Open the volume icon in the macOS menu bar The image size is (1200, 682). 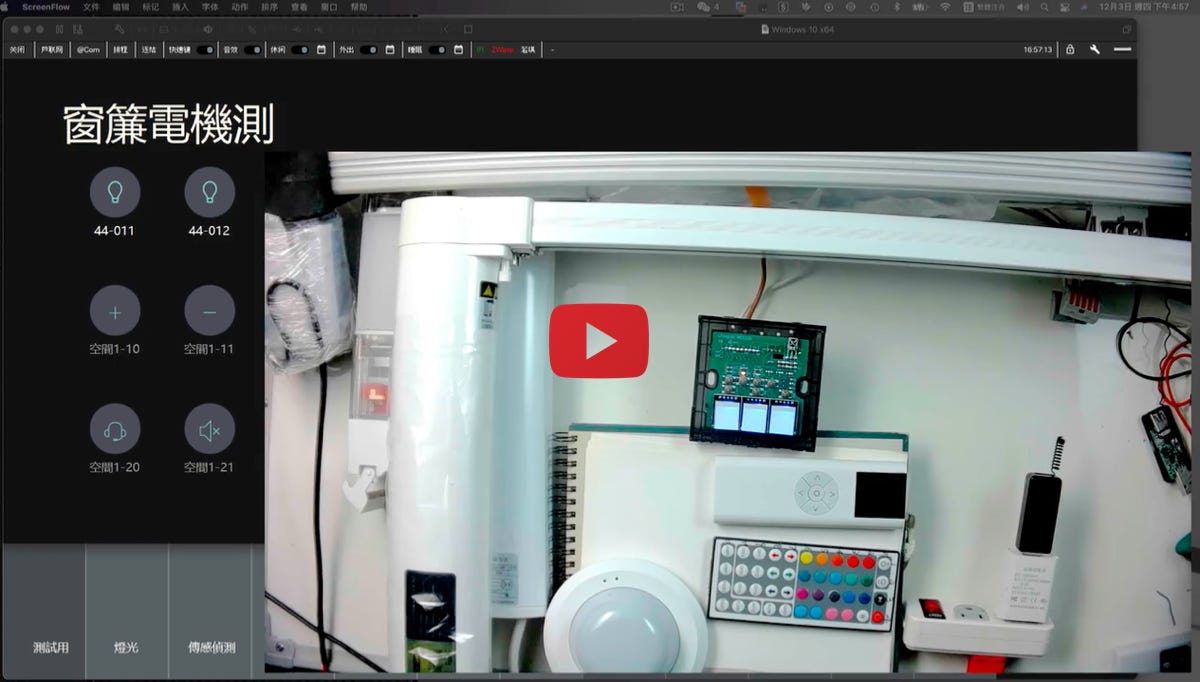pyautogui.click(x=1021, y=6)
